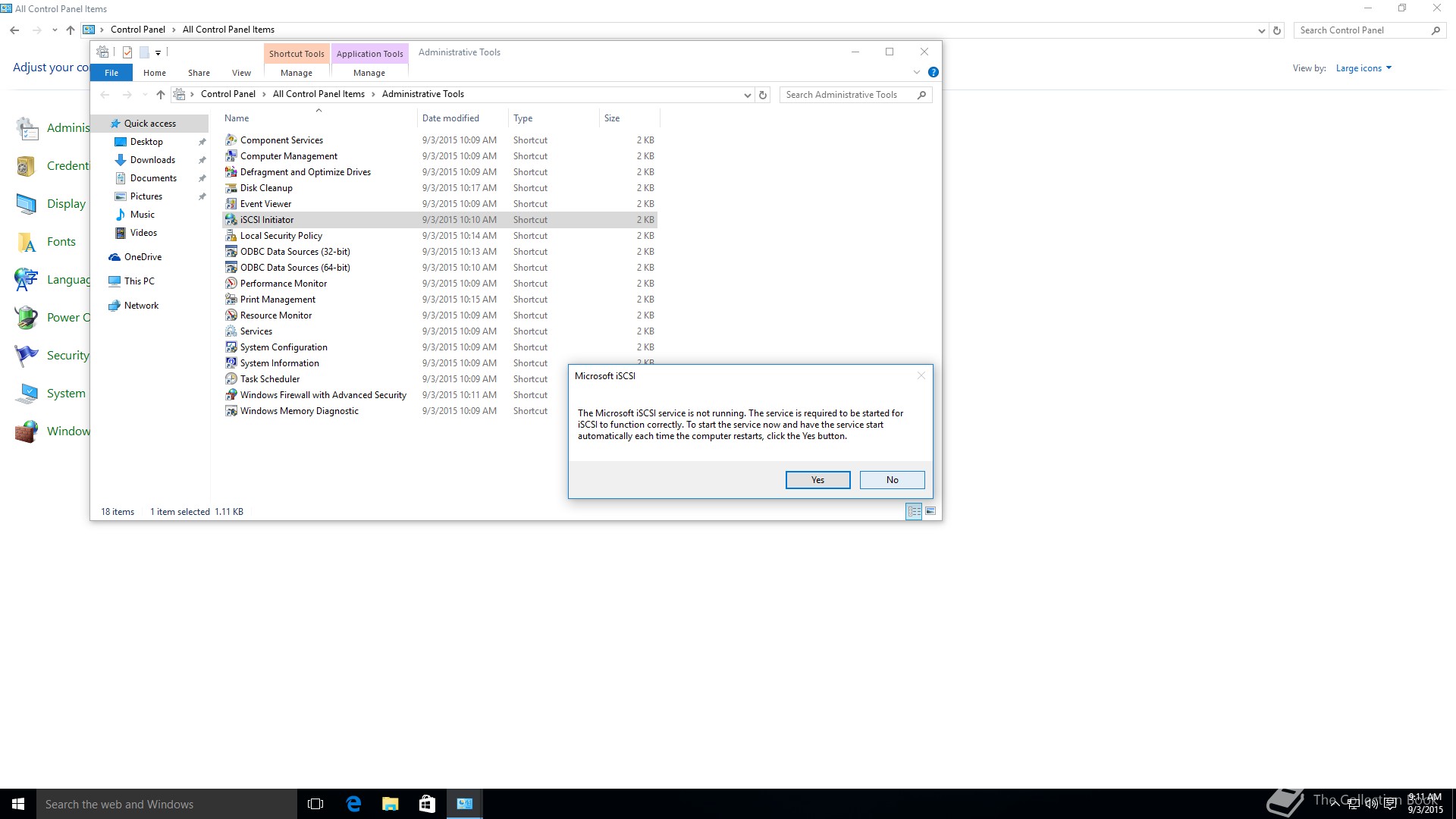Switch to large icons view in status bar
The width and height of the screenshot is (1456, 819).
pos(930,511)
